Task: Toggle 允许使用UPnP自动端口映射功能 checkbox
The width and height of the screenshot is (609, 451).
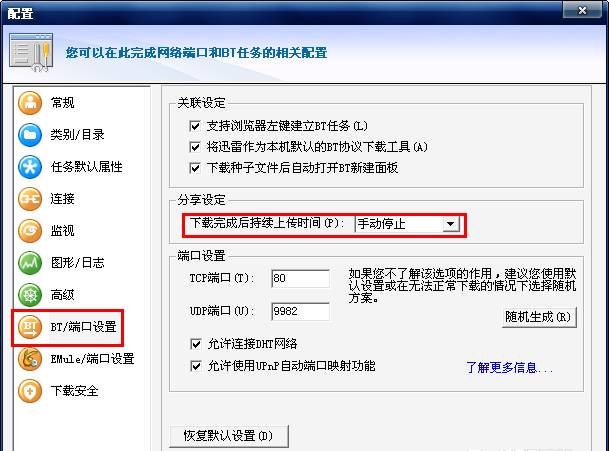Action: [x=196, y=366]
